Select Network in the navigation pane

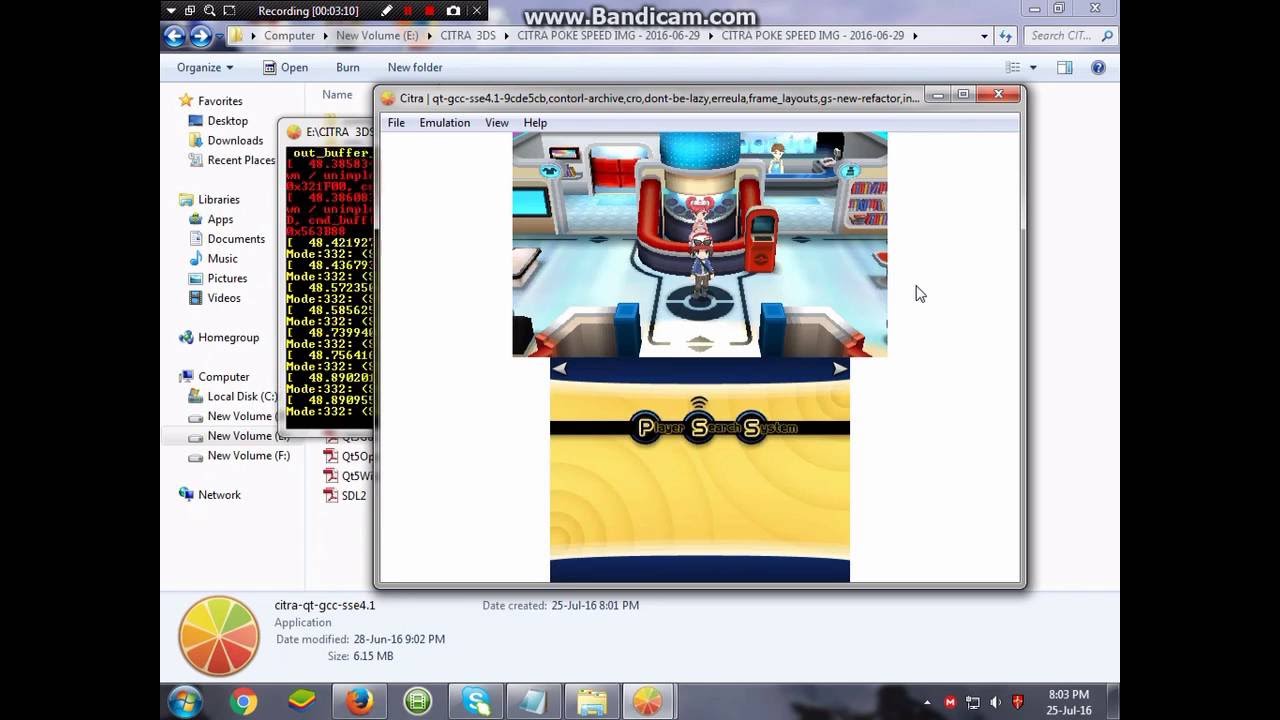(219, 495)
